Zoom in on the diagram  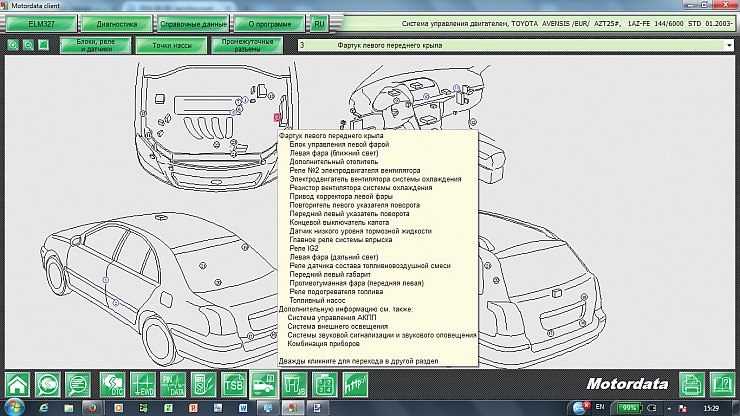click(13, 45)
